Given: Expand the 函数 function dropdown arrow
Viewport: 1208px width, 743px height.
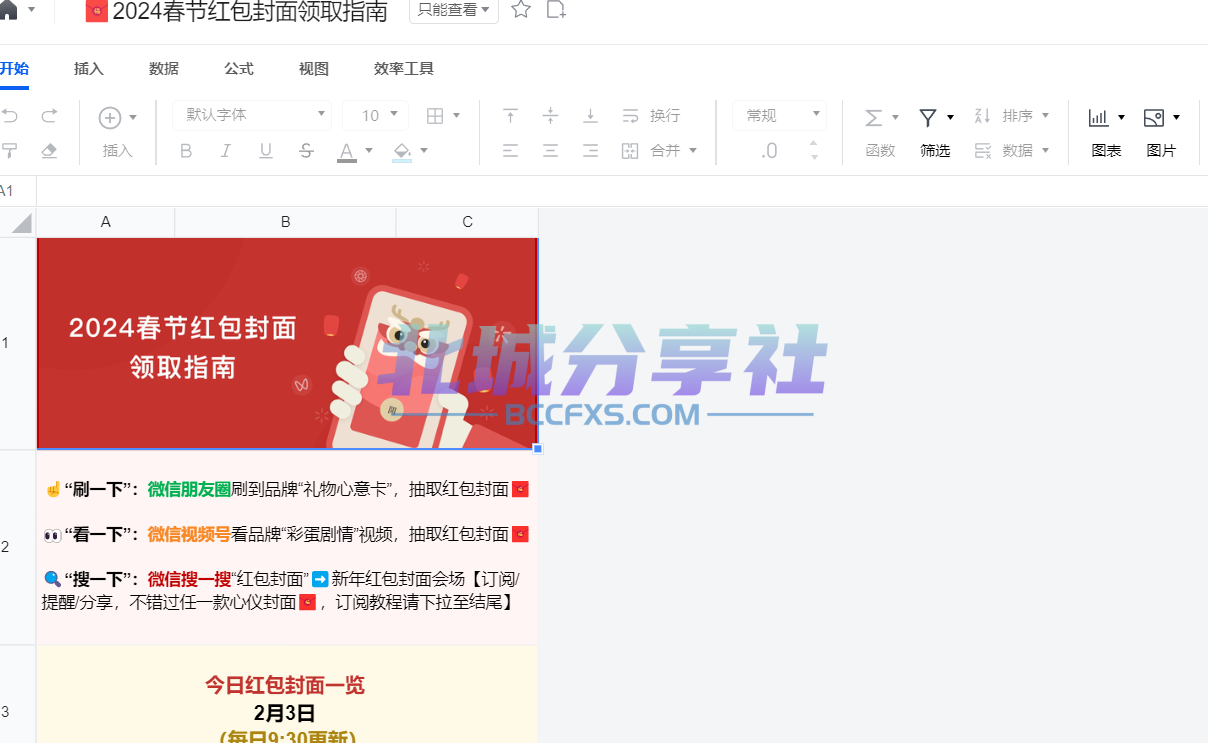Looking at the screenshot, I should pos(895,118).
